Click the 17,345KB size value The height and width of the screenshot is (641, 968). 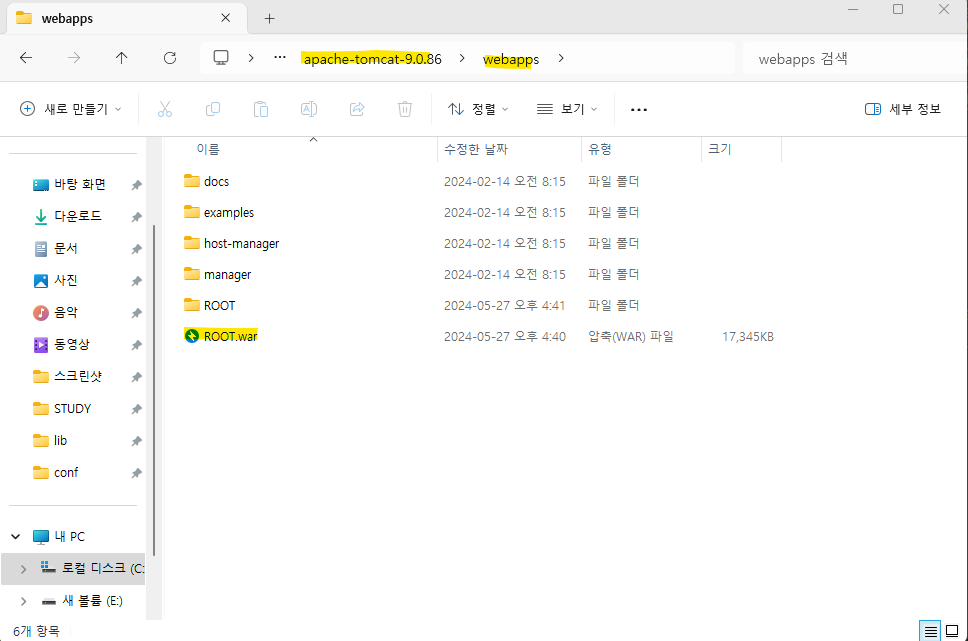tap(748, 337)
